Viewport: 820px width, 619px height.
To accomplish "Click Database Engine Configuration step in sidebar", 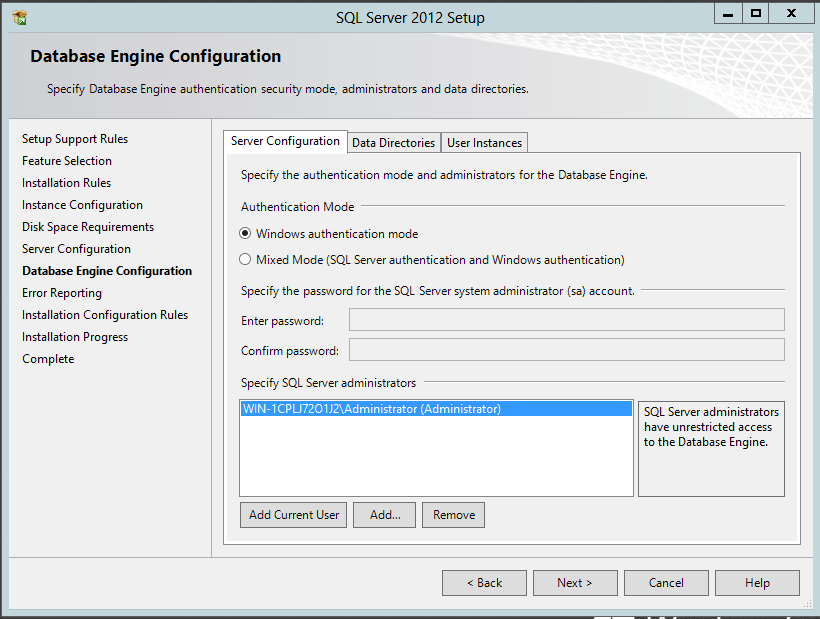I will pyautogui.click(x=107, y=271).
